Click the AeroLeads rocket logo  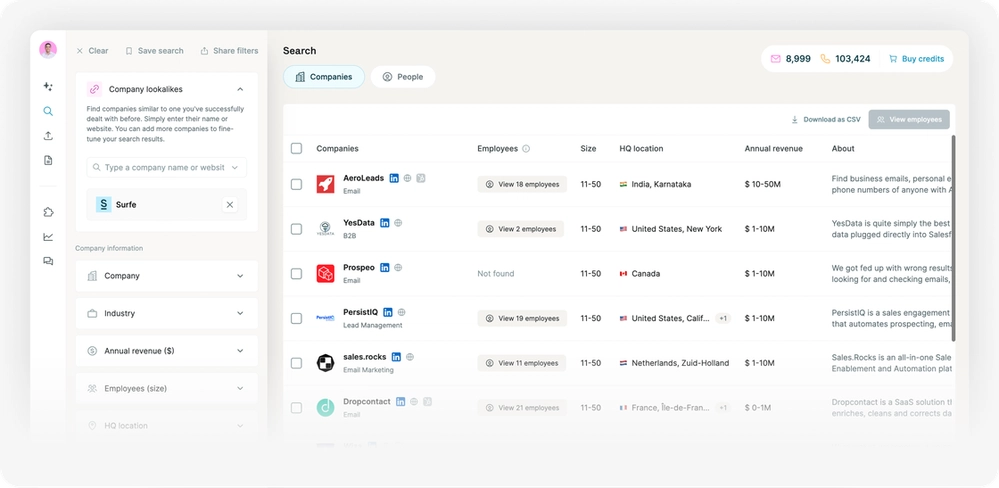coord(326,184)
